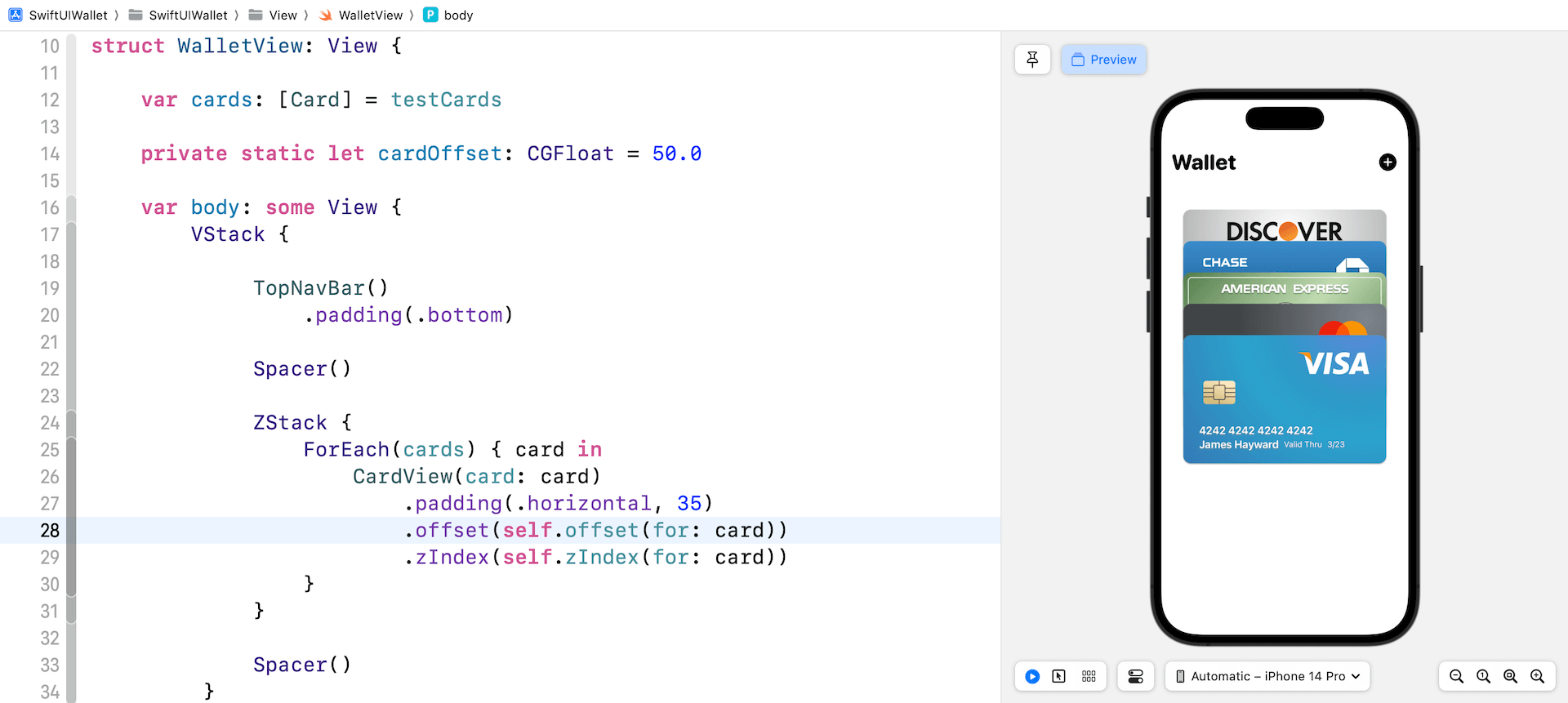The width and height of the screenshot is (1568, 703).
Task: Select the American Express card in the preview
Action: pos(1285,289)
